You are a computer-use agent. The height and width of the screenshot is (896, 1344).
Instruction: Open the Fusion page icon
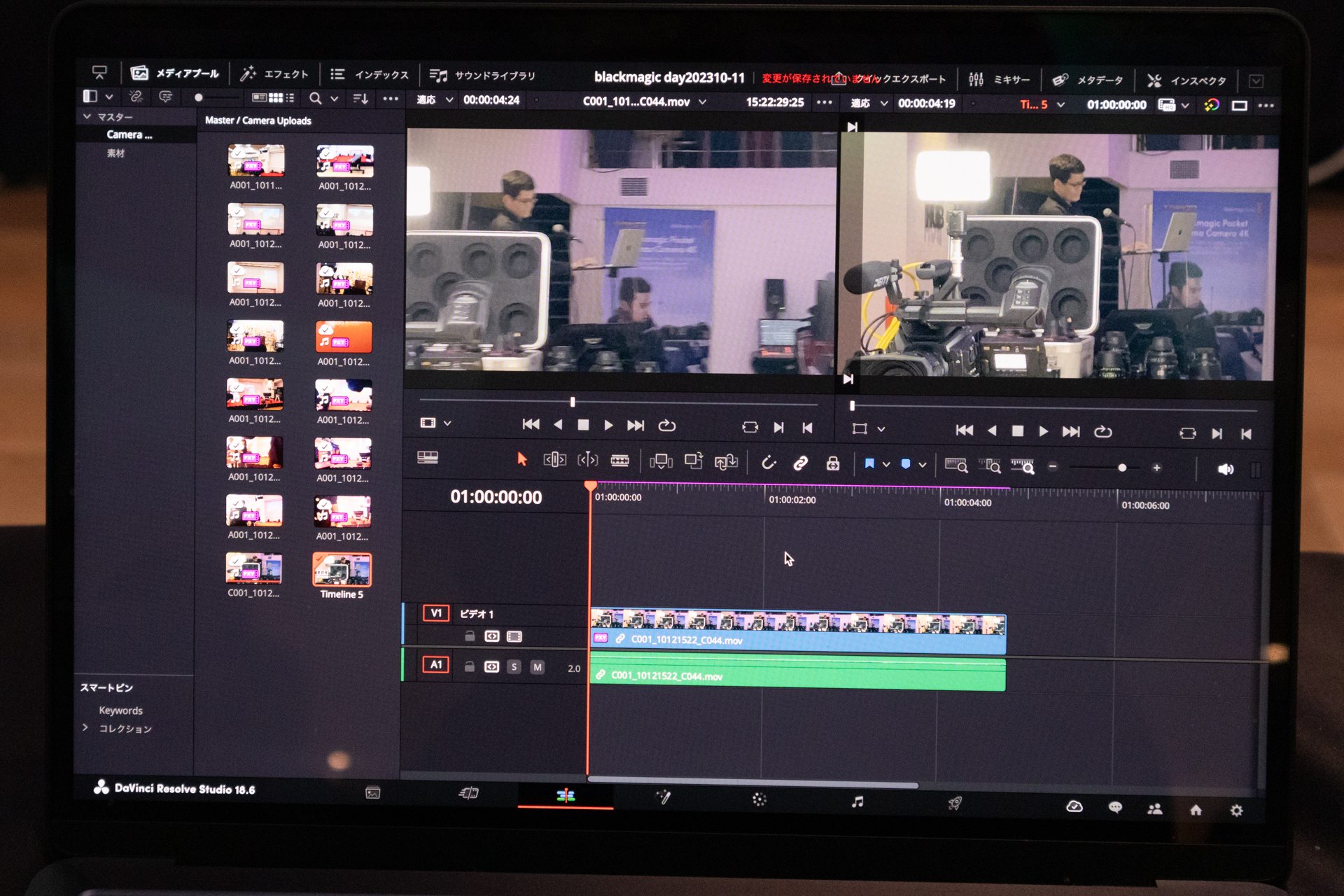(664, 798)
